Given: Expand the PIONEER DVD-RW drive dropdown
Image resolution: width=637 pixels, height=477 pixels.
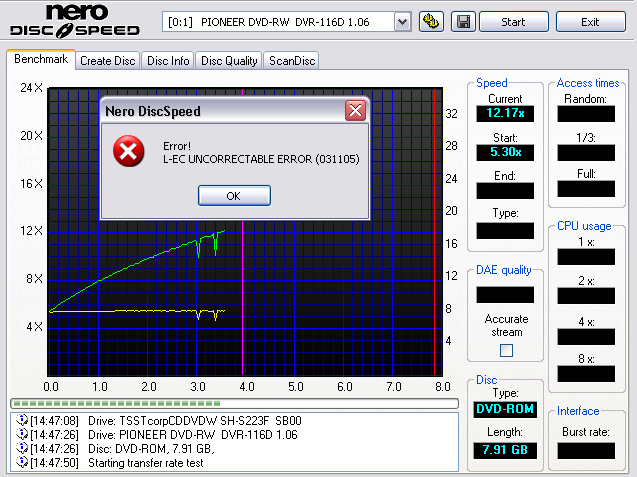Looking at the screenshot, I should 402,22.
